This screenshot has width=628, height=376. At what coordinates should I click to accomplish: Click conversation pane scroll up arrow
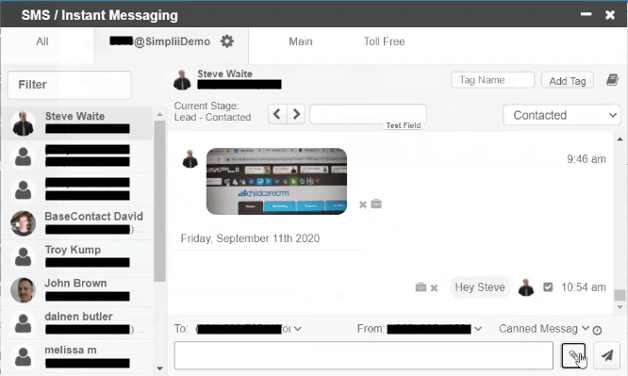[x=620, y=139]
